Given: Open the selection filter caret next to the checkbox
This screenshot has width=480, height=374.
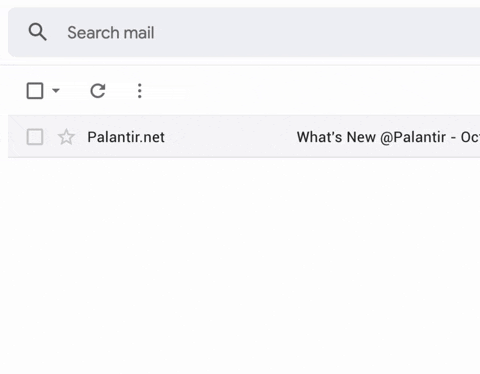Looking at the screenshot, I should click(x=56, y=90).
